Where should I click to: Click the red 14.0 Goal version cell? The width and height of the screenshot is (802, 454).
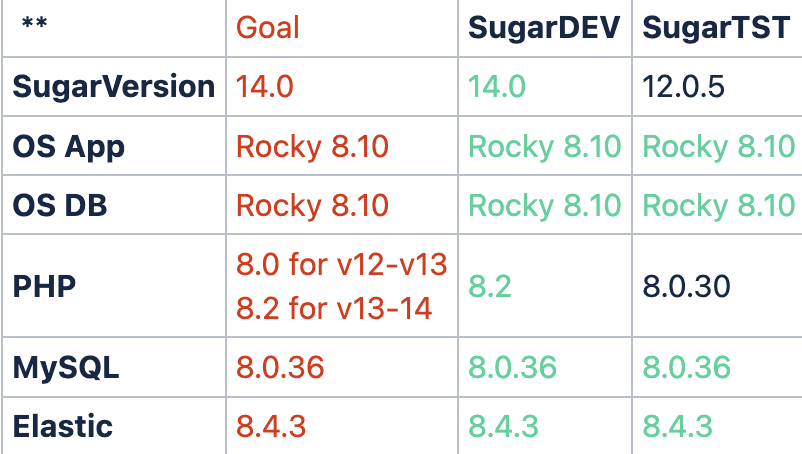tap(265, 86)
